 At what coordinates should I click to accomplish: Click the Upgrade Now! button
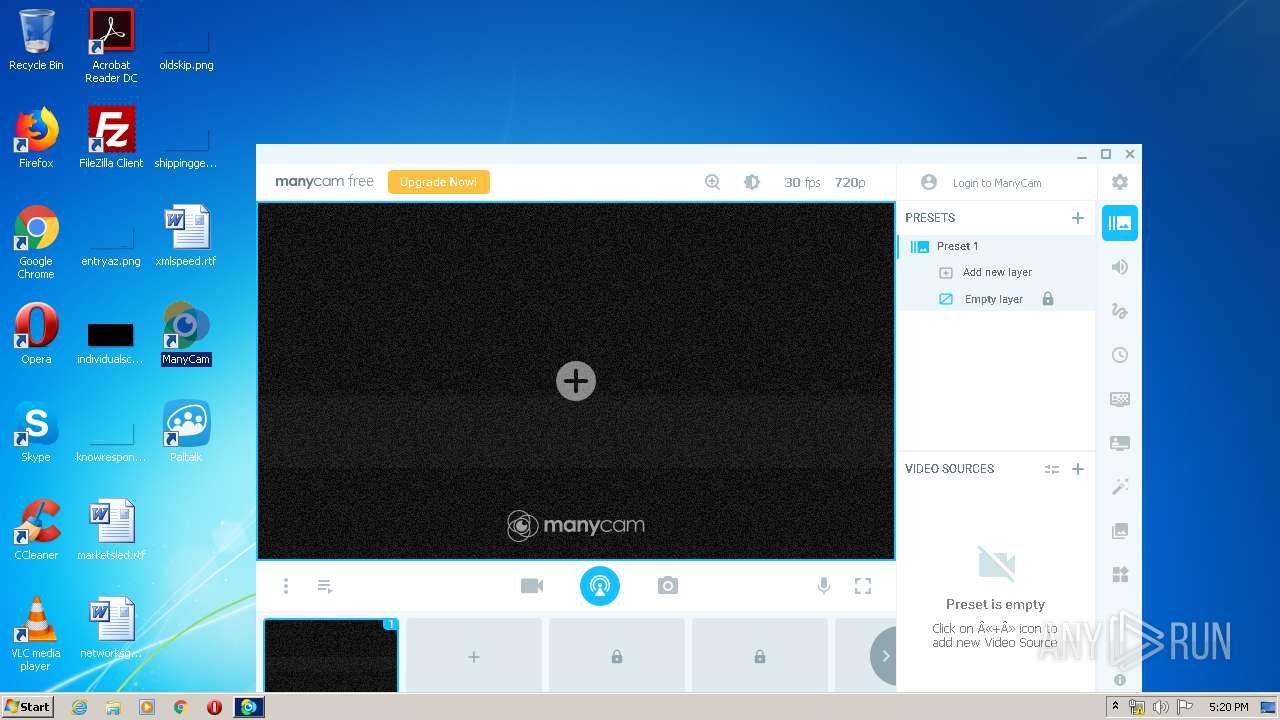tap(438, 182)
